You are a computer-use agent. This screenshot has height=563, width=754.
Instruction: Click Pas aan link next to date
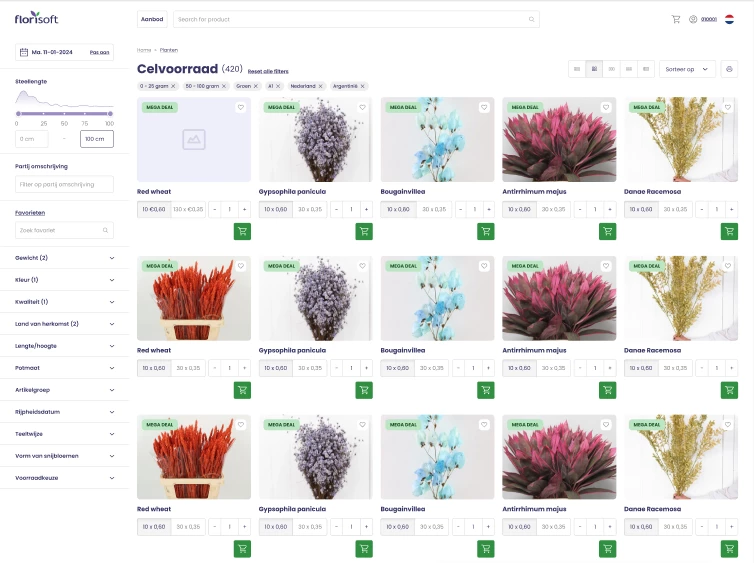pos(100,52)
